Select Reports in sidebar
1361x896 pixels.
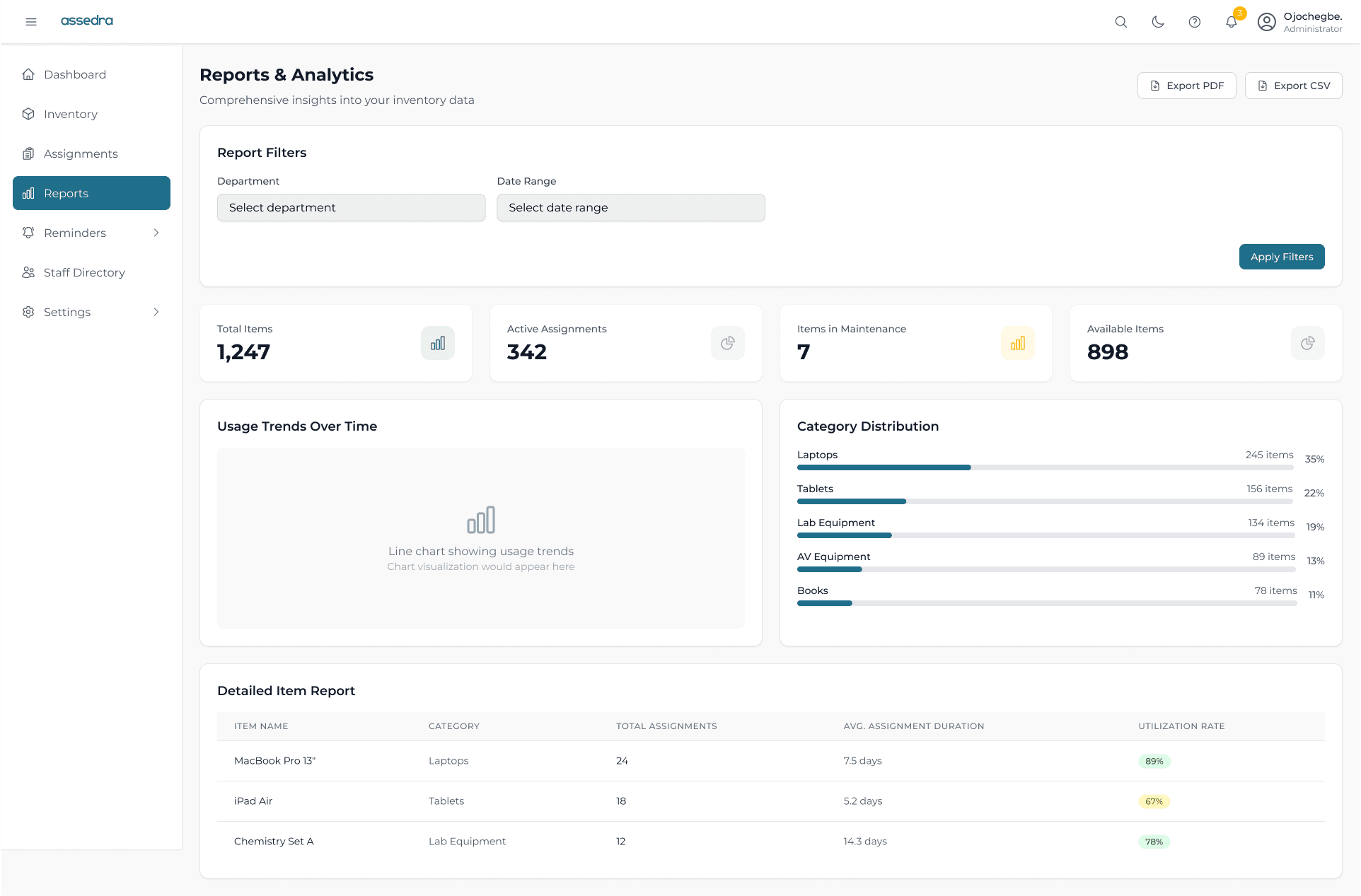click(91, 193)
